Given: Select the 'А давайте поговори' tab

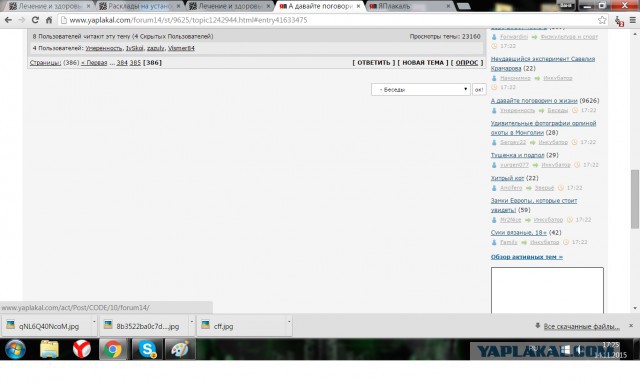Looking at the screenshot, I should [x=320, y=6].
